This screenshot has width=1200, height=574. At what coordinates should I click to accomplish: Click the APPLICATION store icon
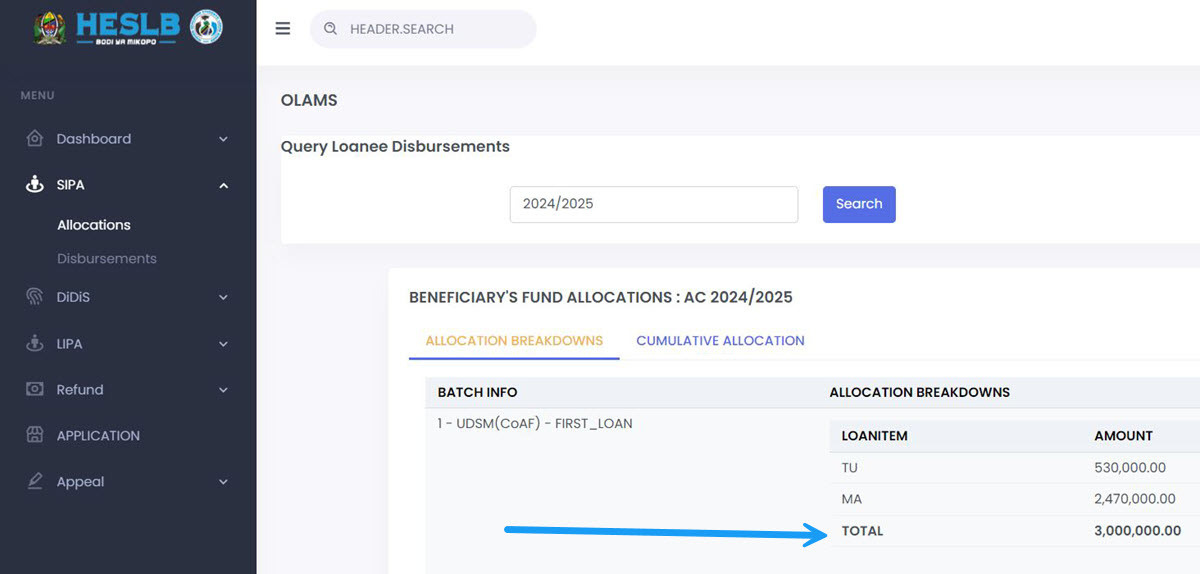tap(35, 435)
